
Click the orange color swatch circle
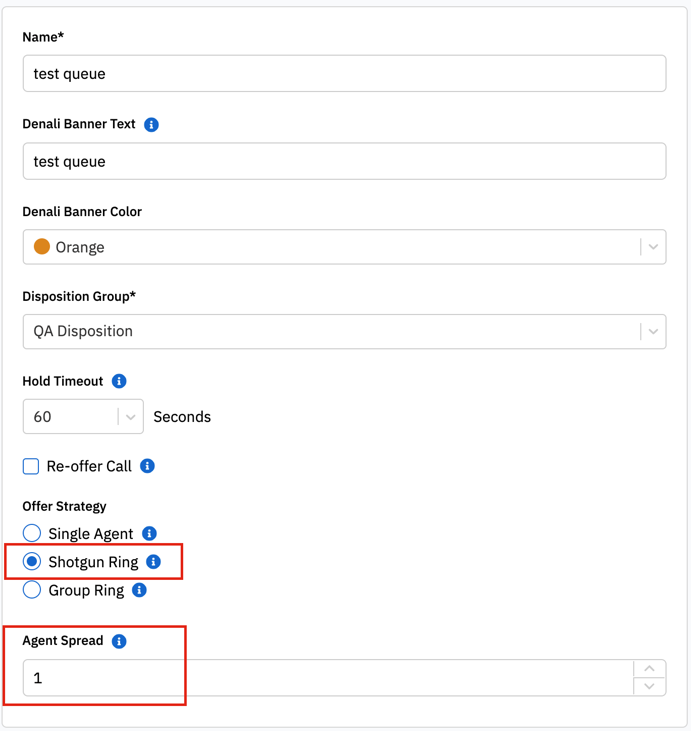pos(42,246)
